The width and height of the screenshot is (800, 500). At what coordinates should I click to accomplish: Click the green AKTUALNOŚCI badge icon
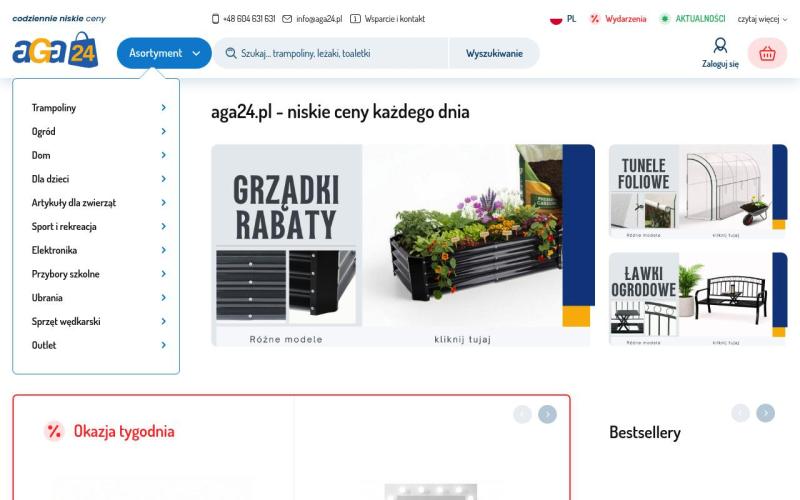click(x=664, y=19)
